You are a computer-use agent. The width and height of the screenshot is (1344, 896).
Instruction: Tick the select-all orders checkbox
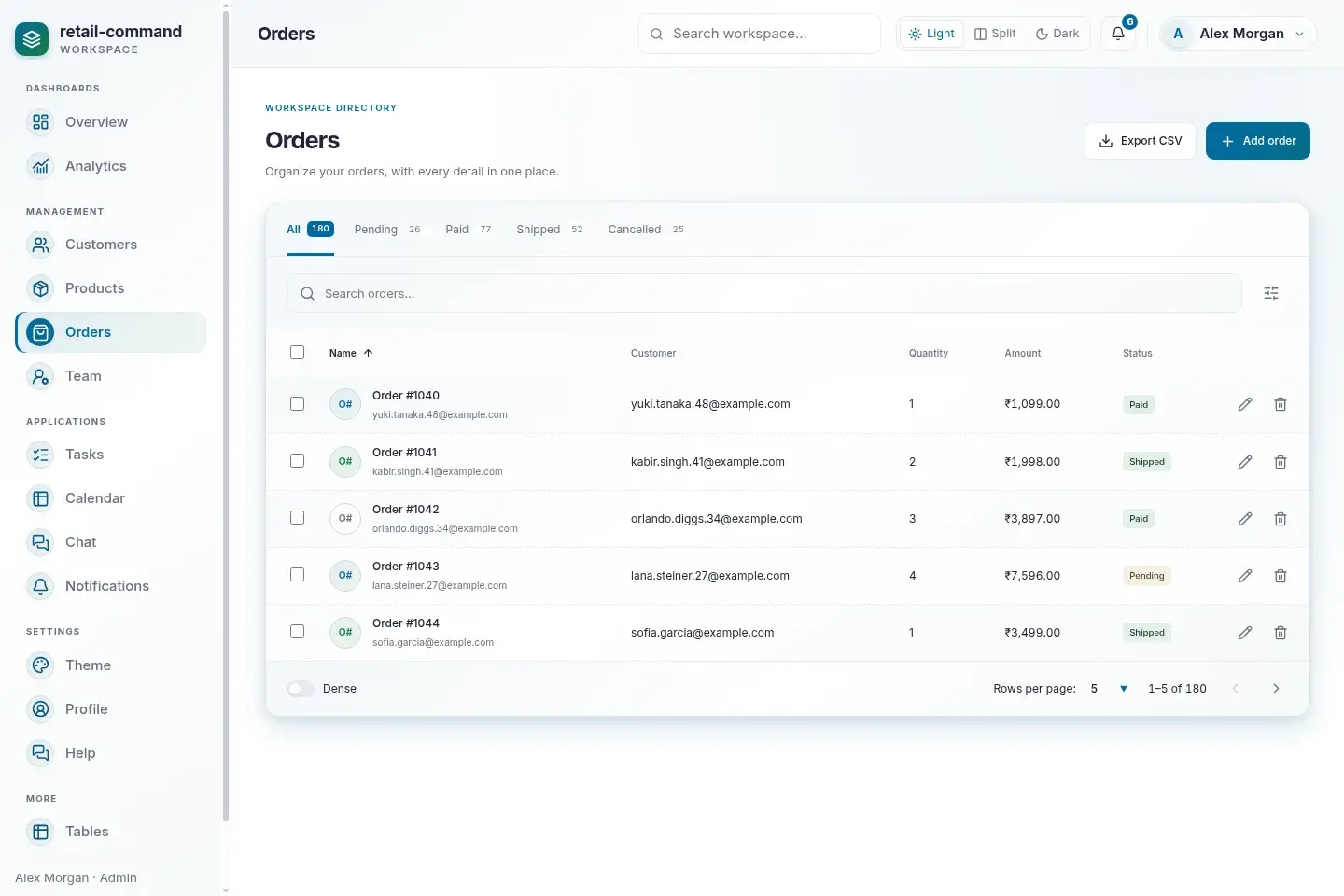[297, 353]
